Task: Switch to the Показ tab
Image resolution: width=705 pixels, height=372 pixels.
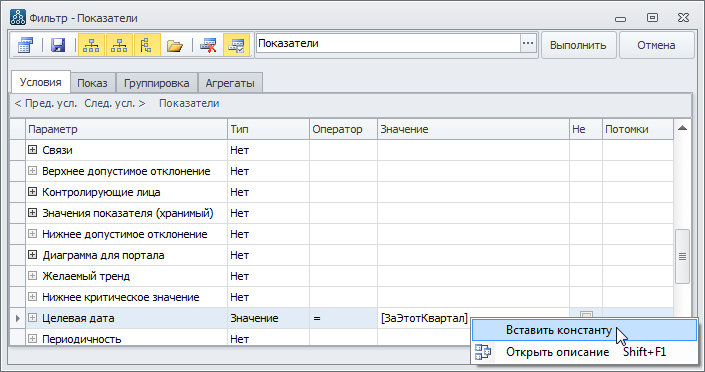Action: 92,83
